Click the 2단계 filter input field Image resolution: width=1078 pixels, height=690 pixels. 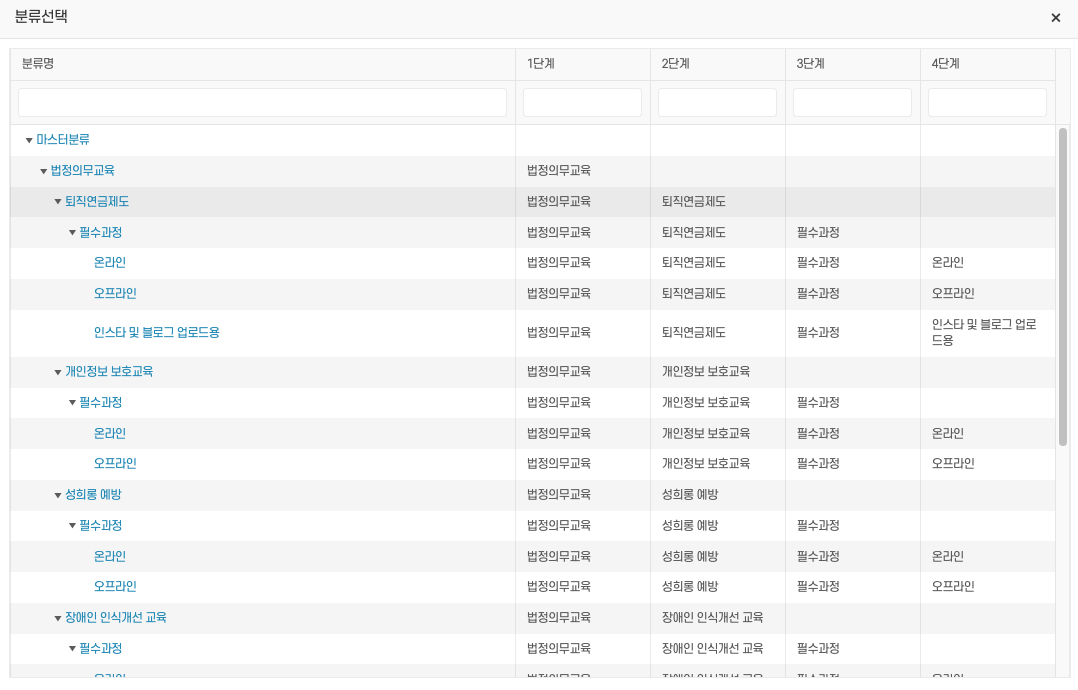[717, 103]
